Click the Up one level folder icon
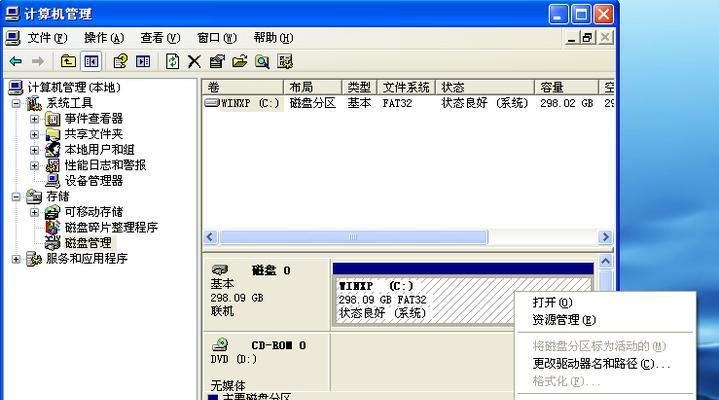719x400 pixels. point(68,61)
